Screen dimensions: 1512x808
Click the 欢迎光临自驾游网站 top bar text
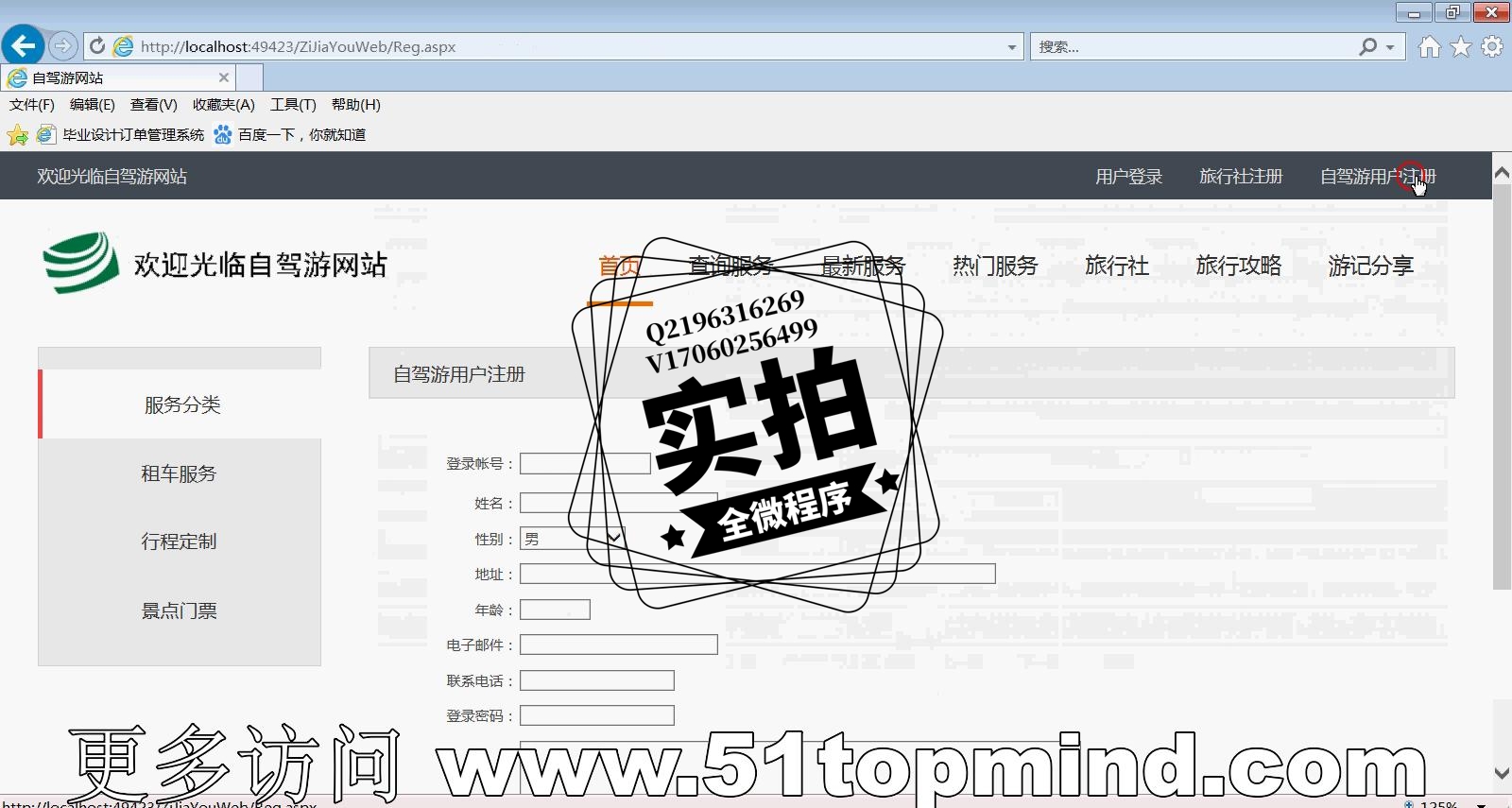pyautogui.click(x=112, y=177)
